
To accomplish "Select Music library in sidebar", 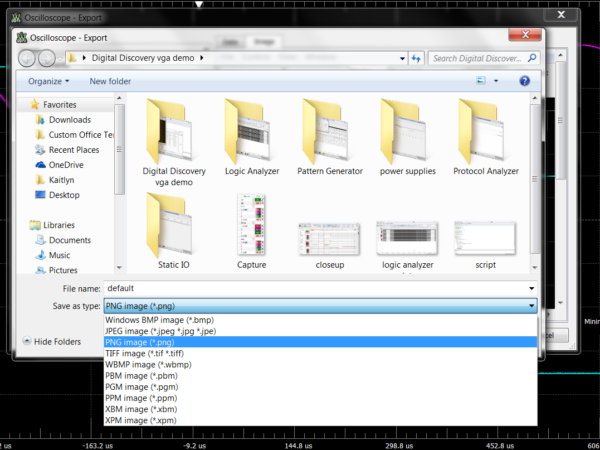I will [59, 255].
